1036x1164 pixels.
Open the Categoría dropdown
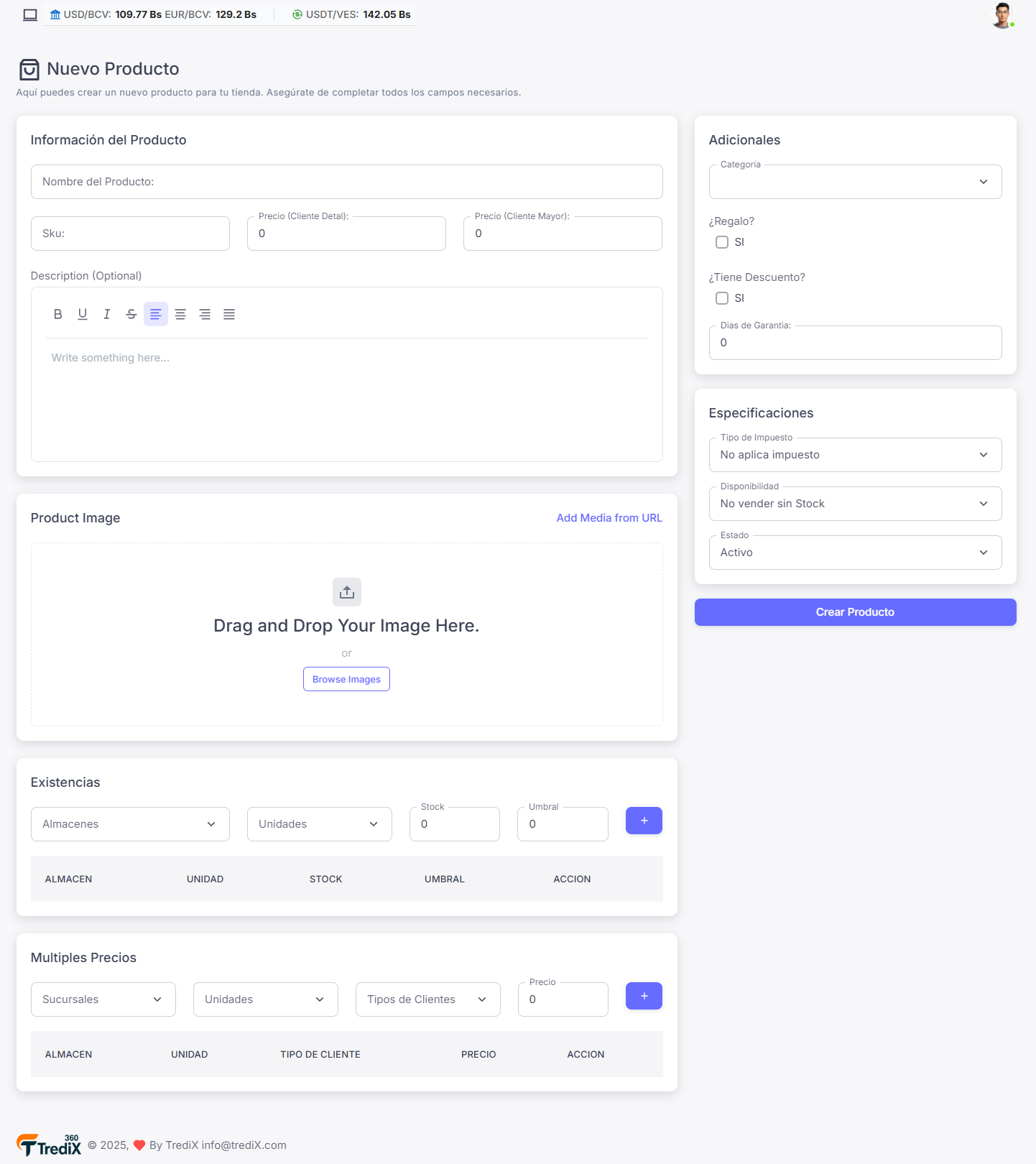pos(855,182)
